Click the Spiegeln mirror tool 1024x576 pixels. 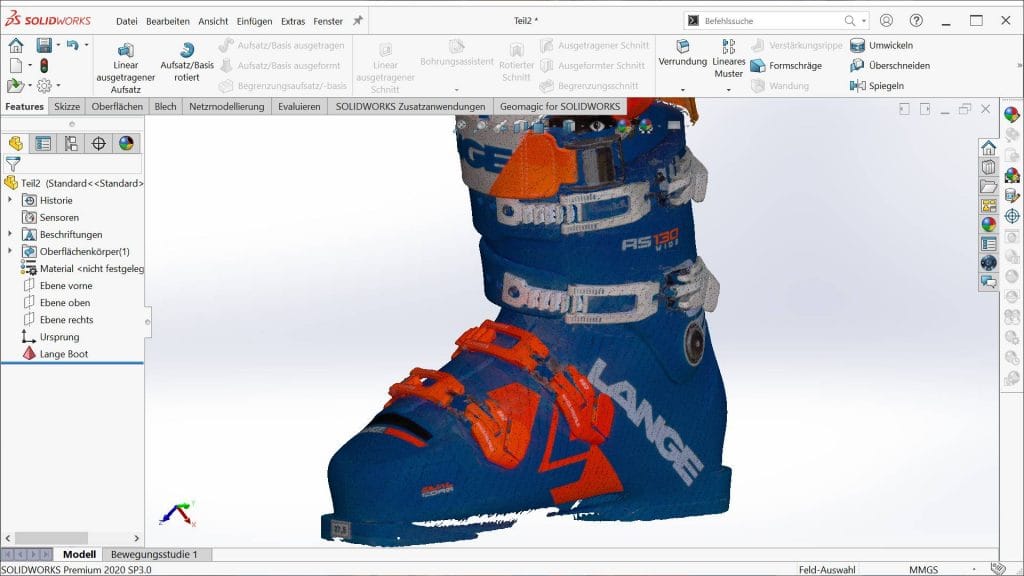tap(877, 86)
